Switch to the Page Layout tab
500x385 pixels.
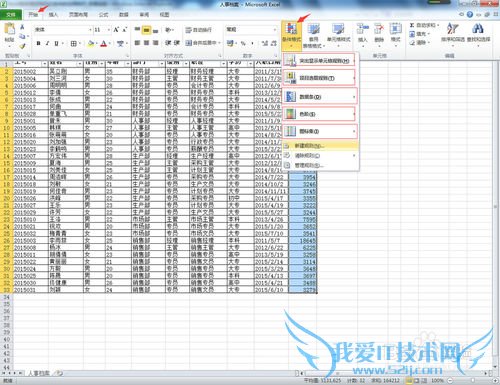coord(78,15)
